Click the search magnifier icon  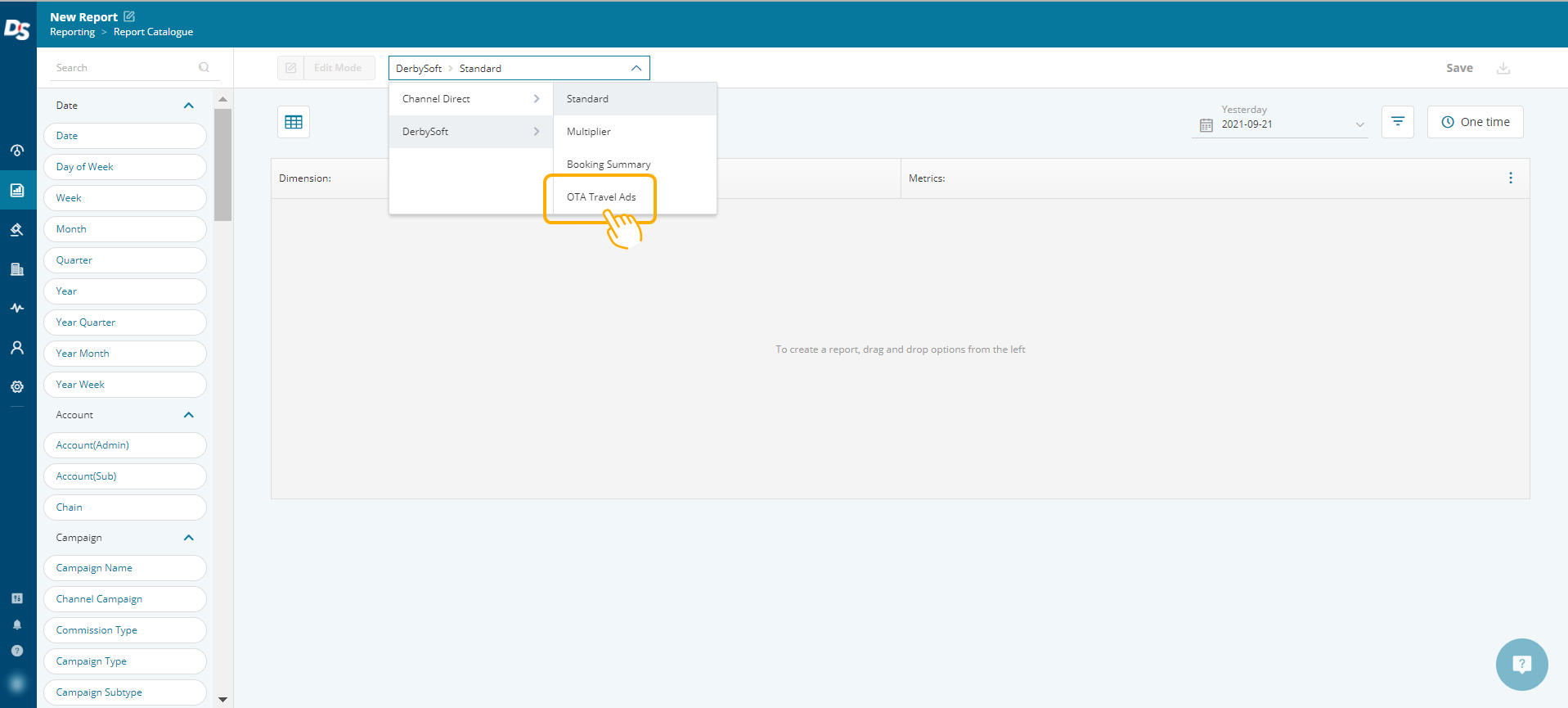coord(204,67)
